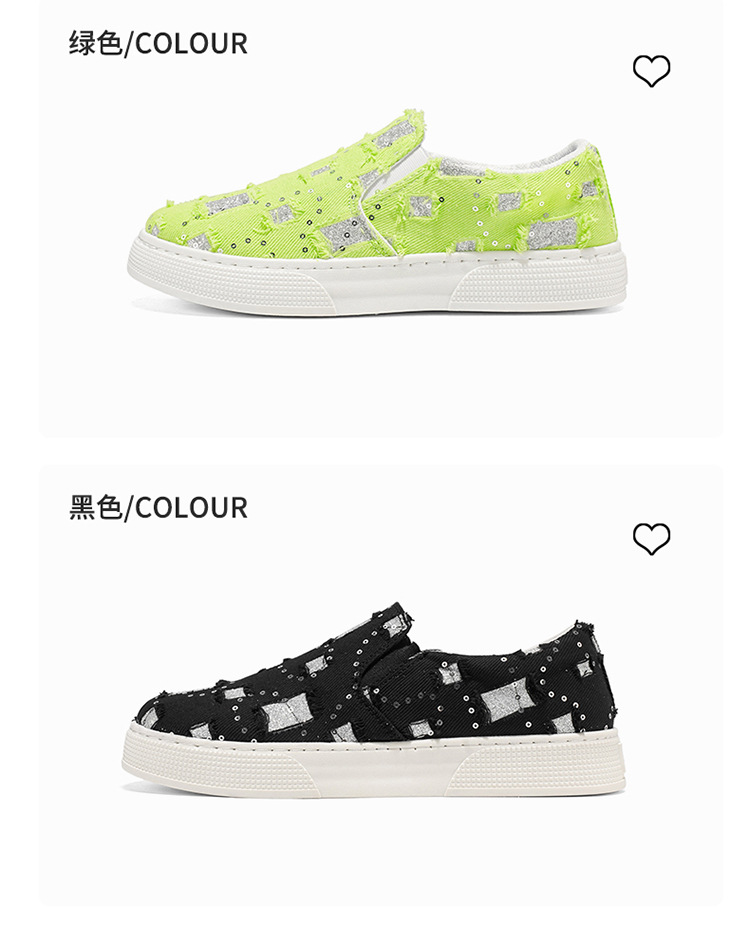Select the 绿色/COLOUR label
Image resolution: width=750 pixels, height=943 pixels.
point(158,43)
